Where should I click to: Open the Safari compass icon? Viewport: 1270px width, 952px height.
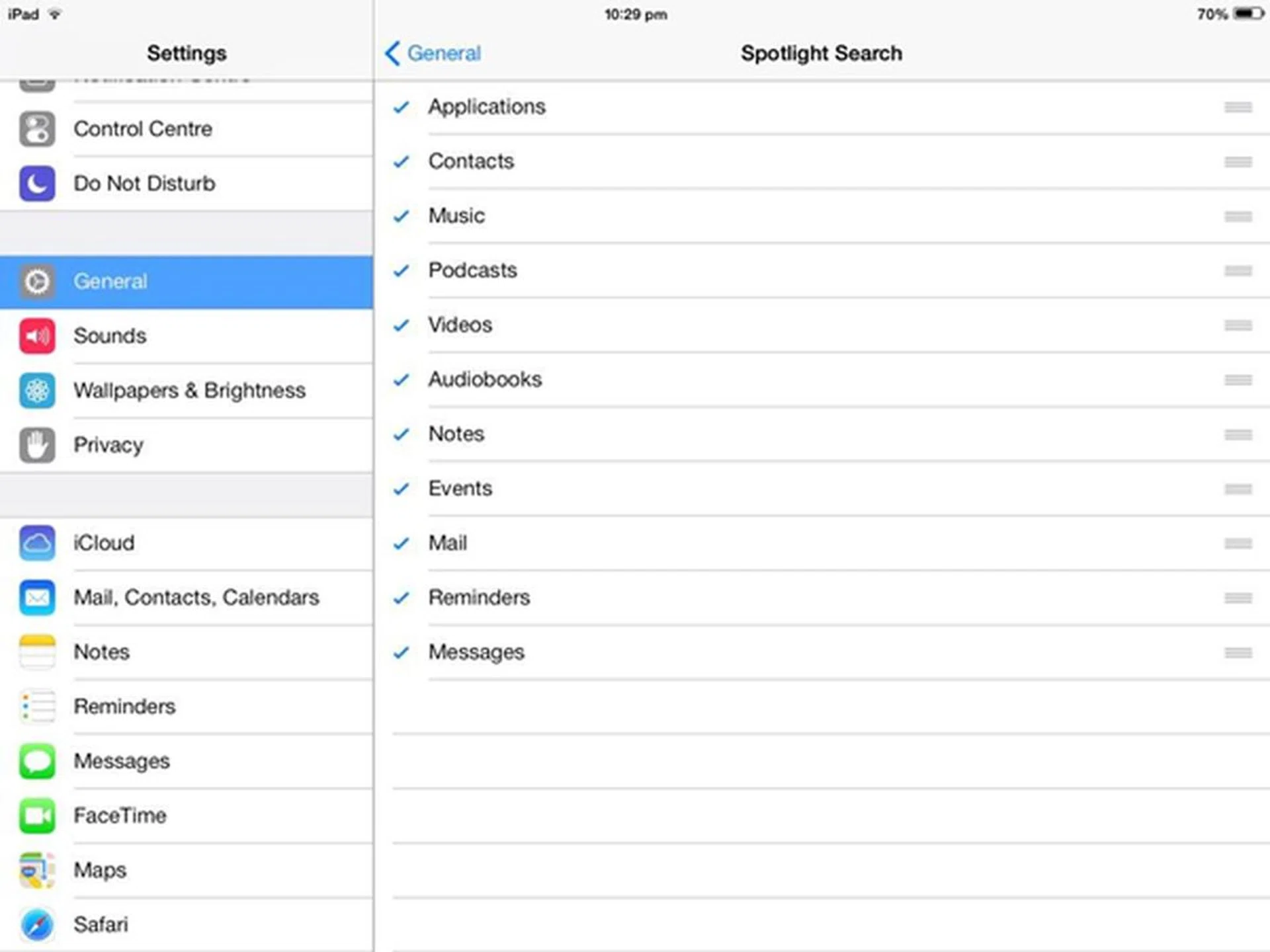point(37,924)
